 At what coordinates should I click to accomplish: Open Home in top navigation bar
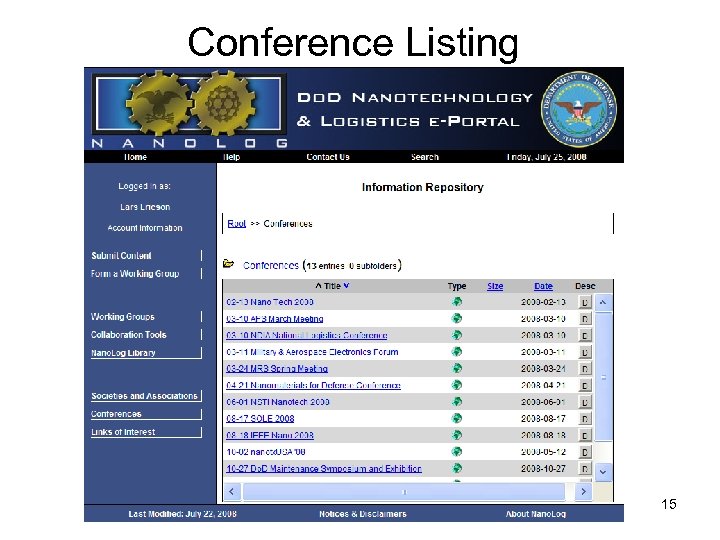[x=135, y=157]
